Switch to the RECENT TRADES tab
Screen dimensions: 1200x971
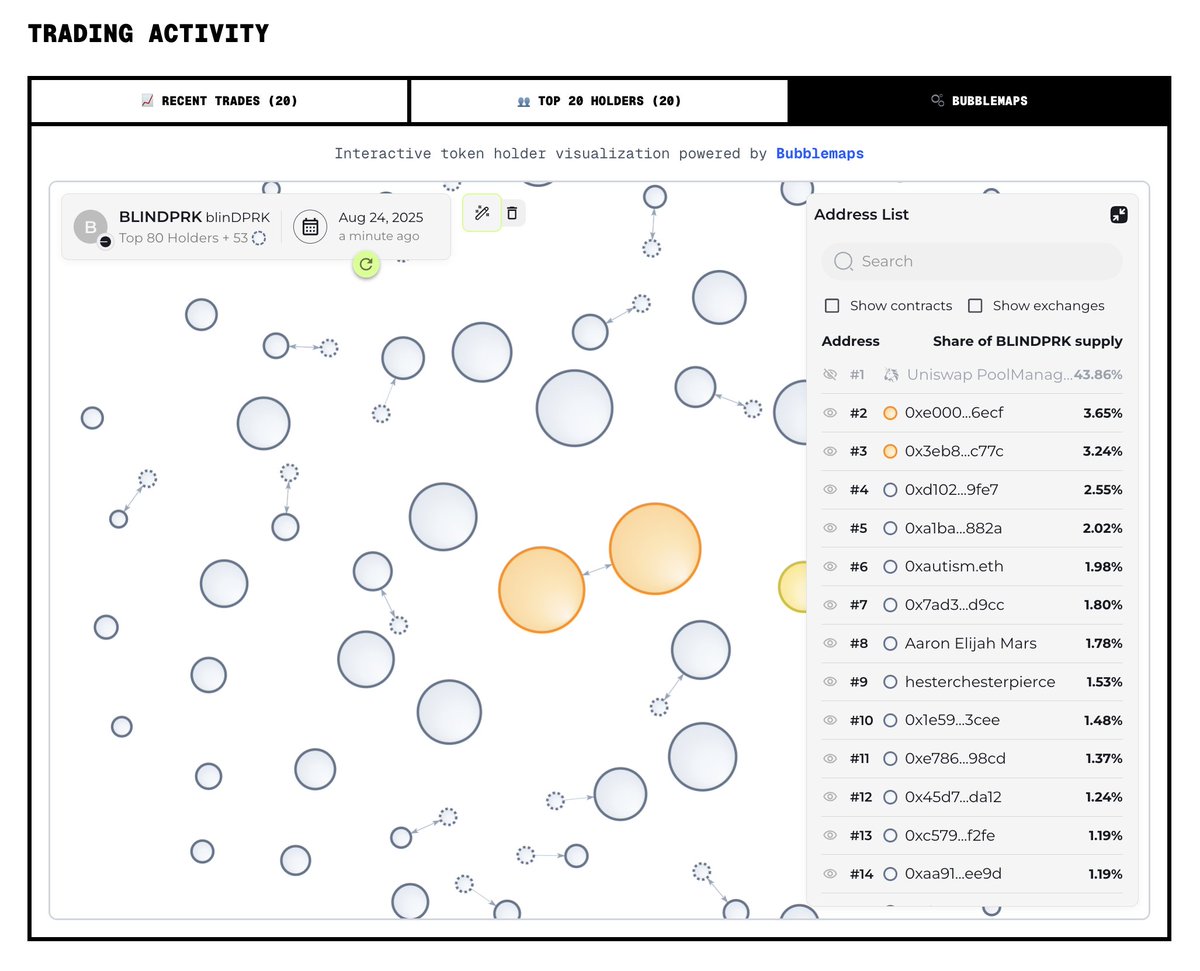(x=218, y=101)
